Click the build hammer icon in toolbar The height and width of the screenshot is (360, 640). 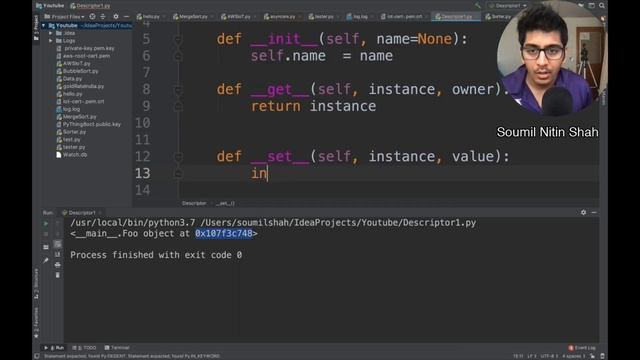[477, 6]
